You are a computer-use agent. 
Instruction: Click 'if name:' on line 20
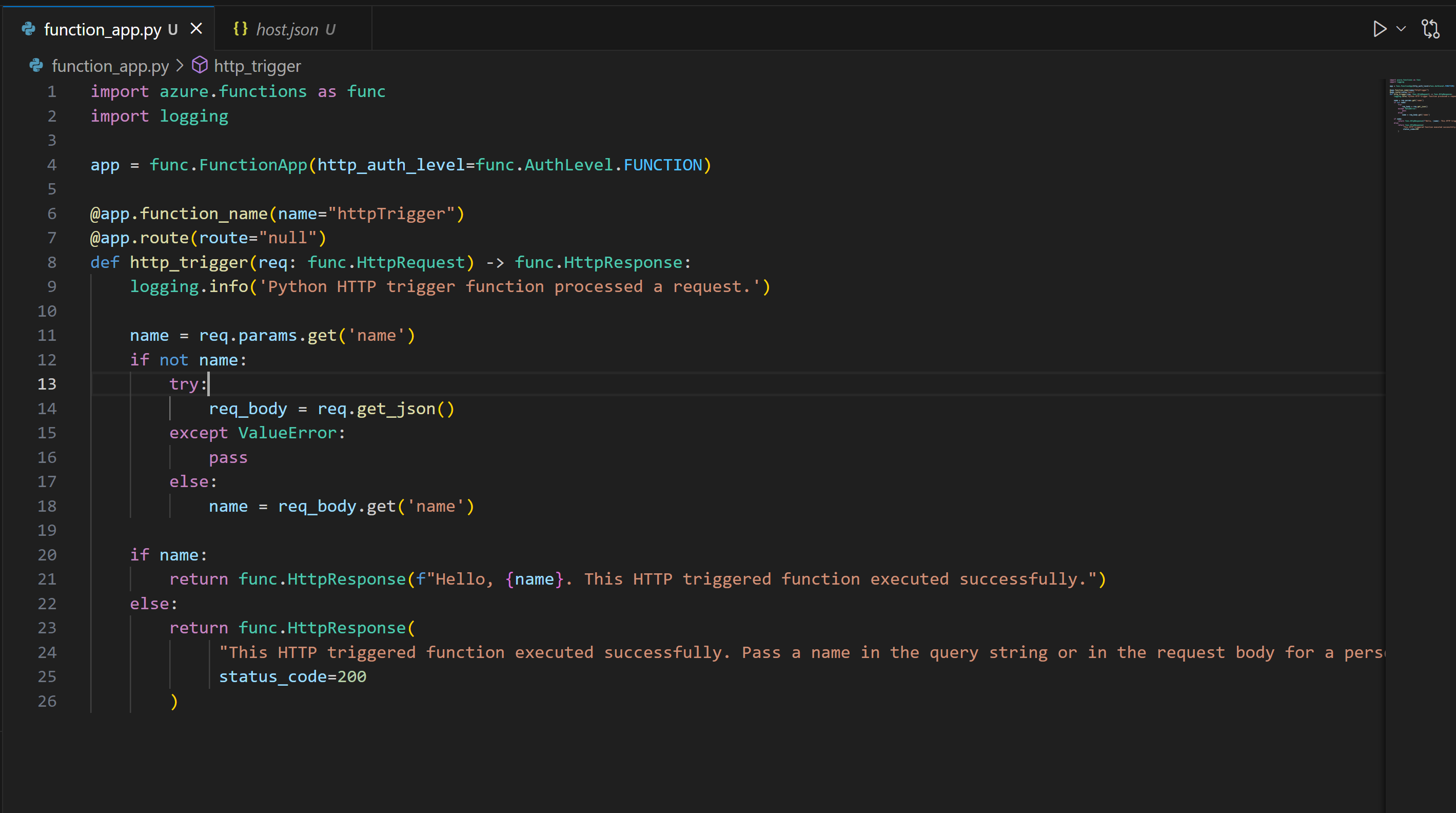(x=168, y=555)
